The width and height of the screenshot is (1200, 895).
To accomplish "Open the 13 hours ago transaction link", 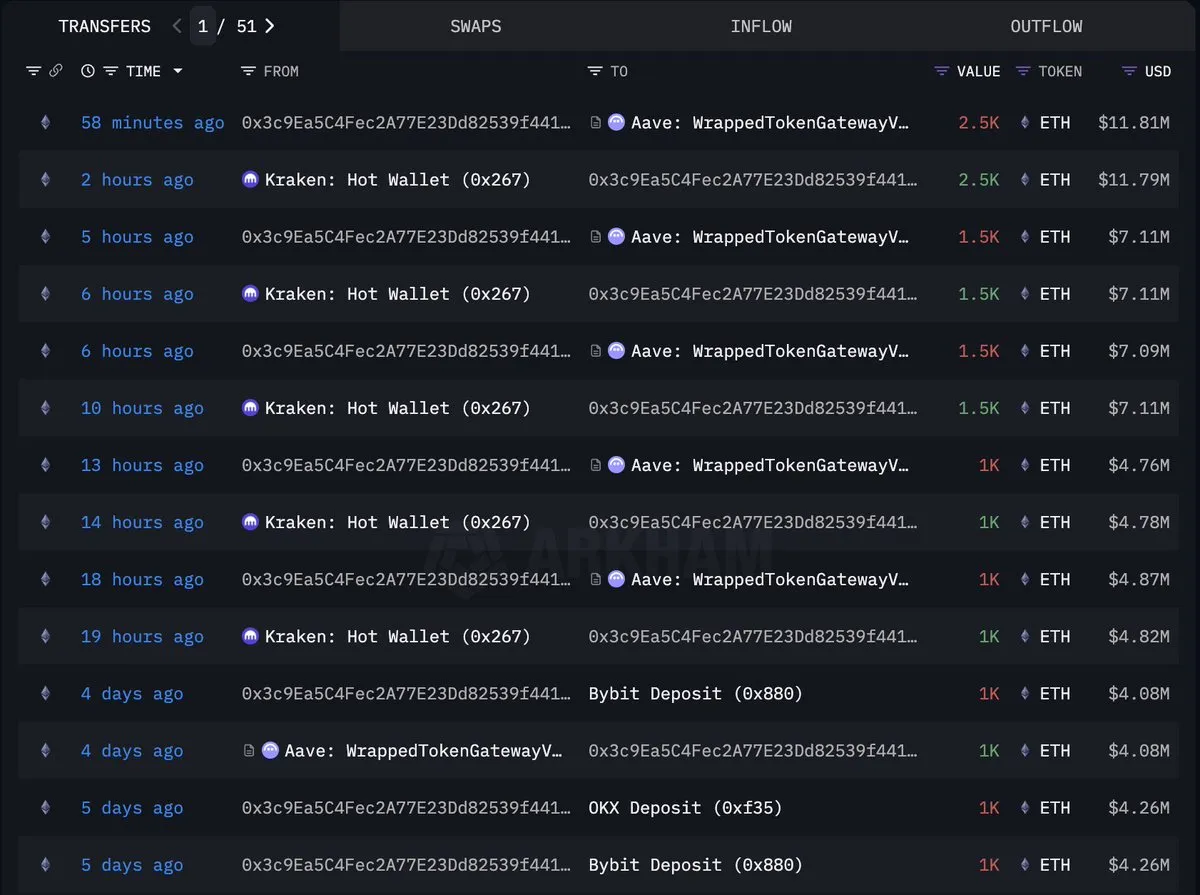I will coord(142,465).
